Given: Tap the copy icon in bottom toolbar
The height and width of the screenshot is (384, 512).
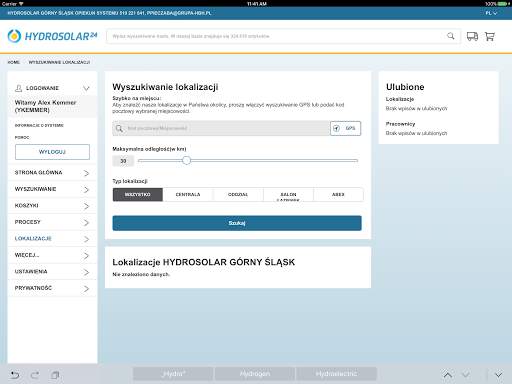Looking at the screenshot, I should 55,375.
